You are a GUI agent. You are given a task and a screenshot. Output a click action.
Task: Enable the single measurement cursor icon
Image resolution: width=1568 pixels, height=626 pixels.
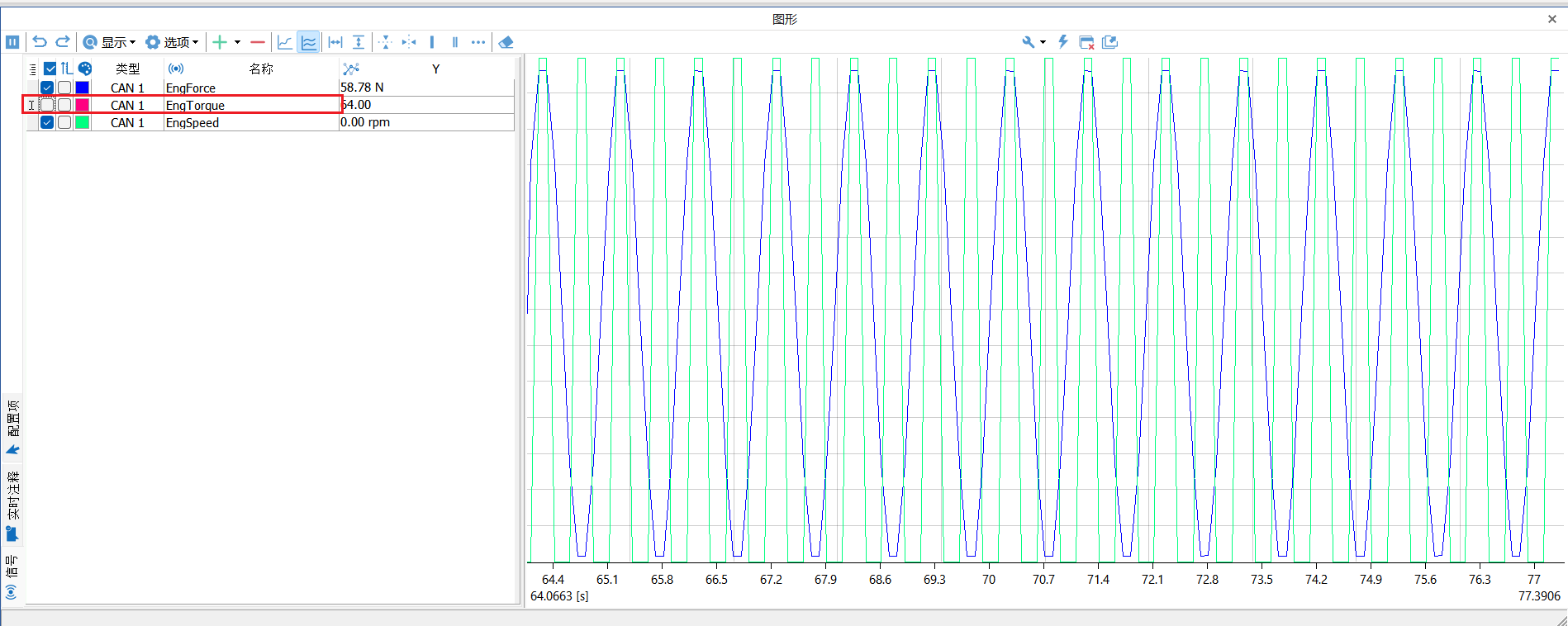point(432,42)
